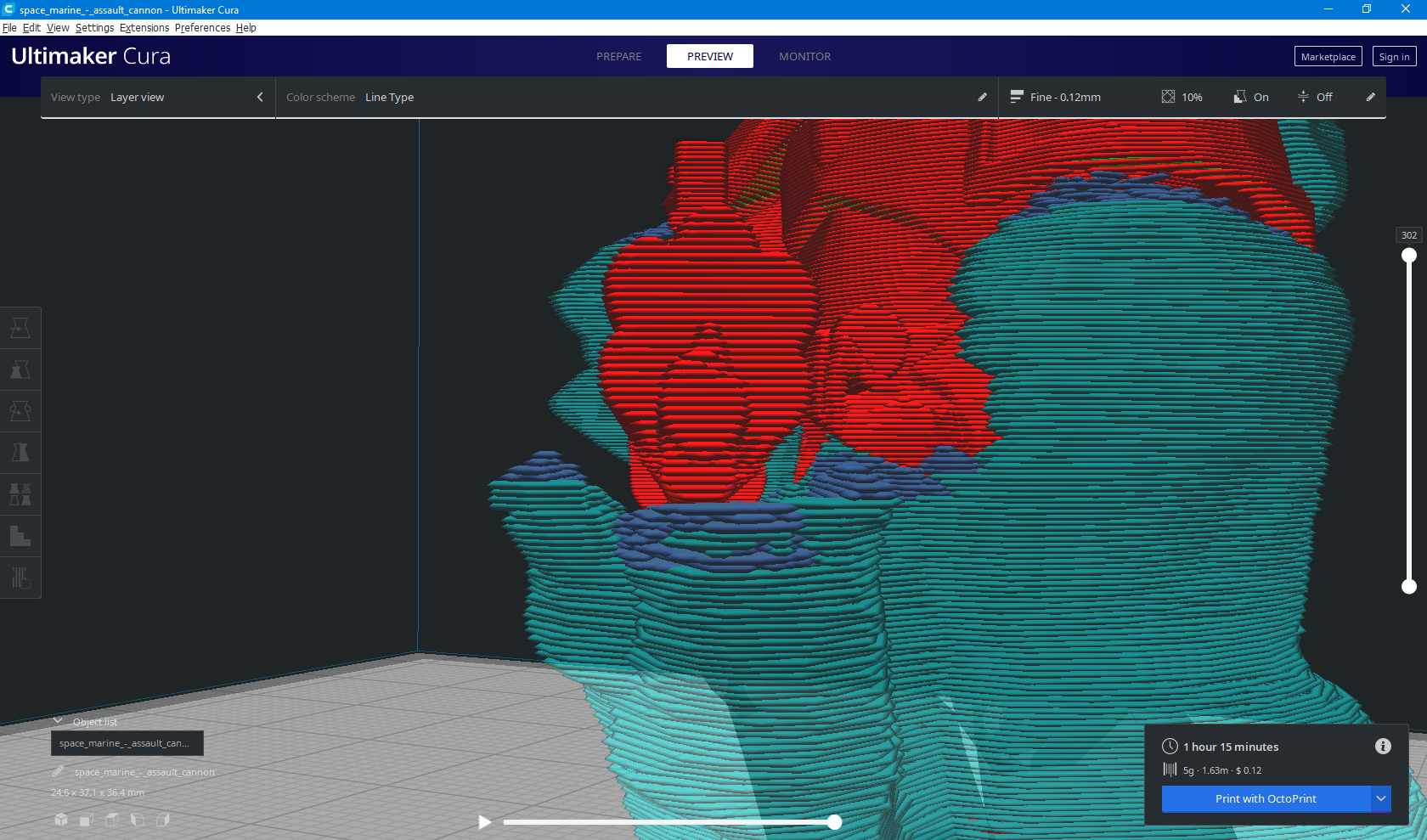Select space_marine_-_assault_can... in object list
1427x840 pixels.
(x=127, y=743)
